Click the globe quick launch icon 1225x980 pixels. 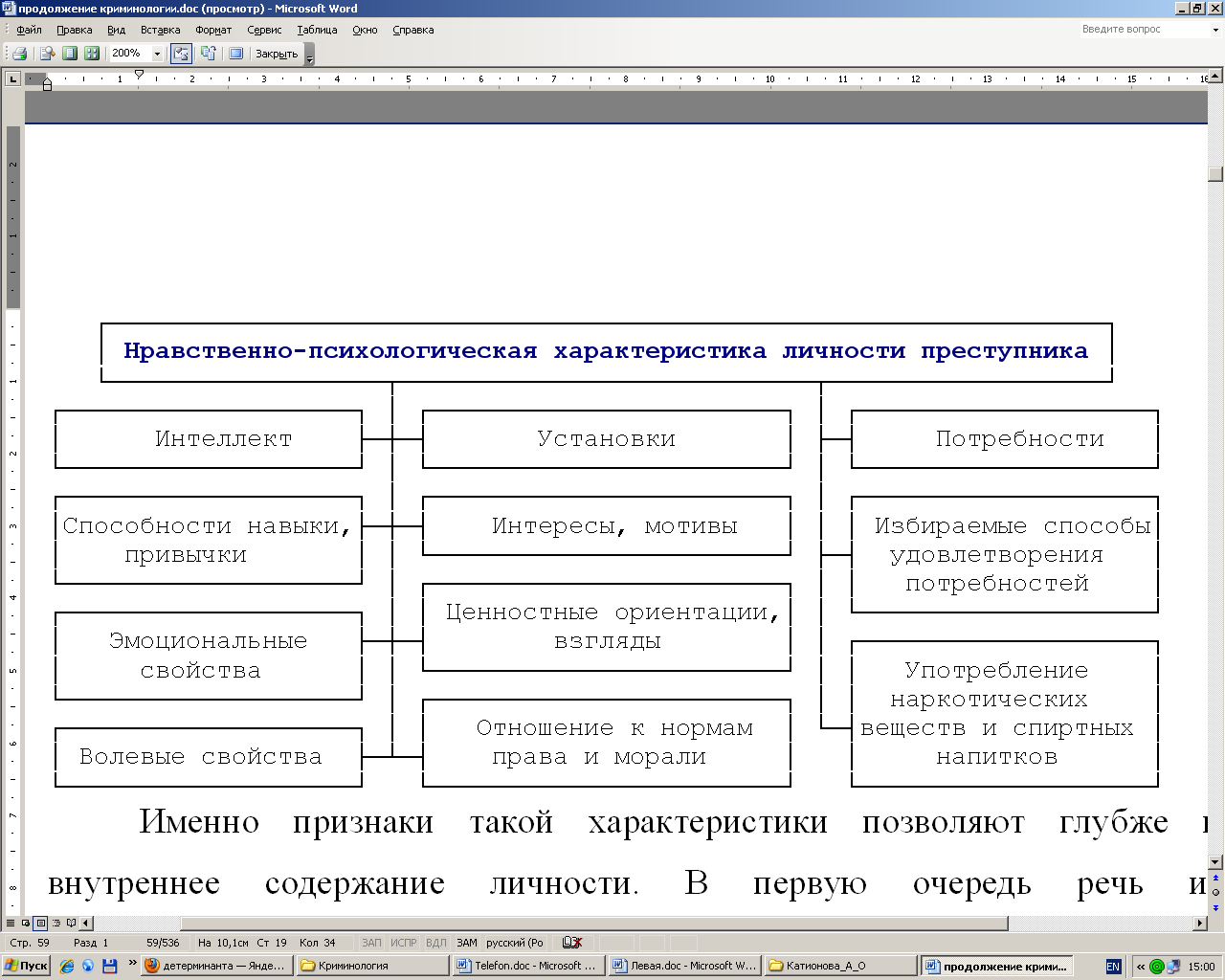tap(88, 966)
